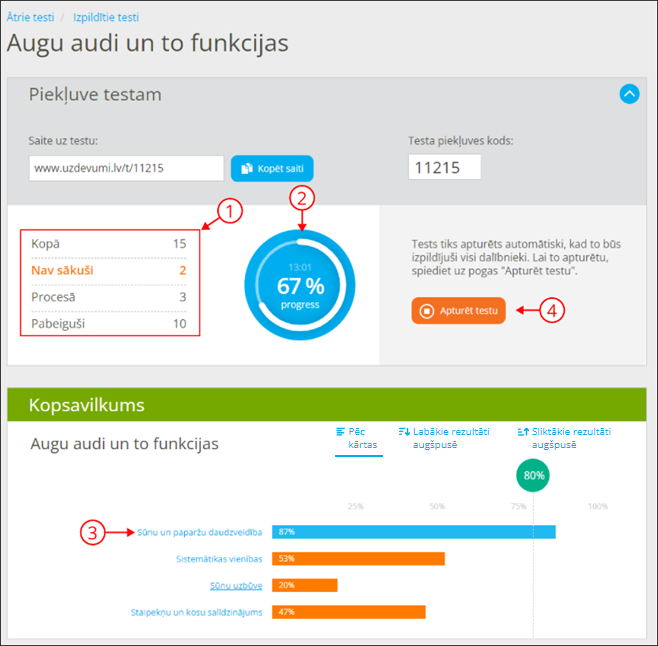Click the page title Augu audi un to funkcijas
This screenshot has width=658, height=646.
click(148, 43)
